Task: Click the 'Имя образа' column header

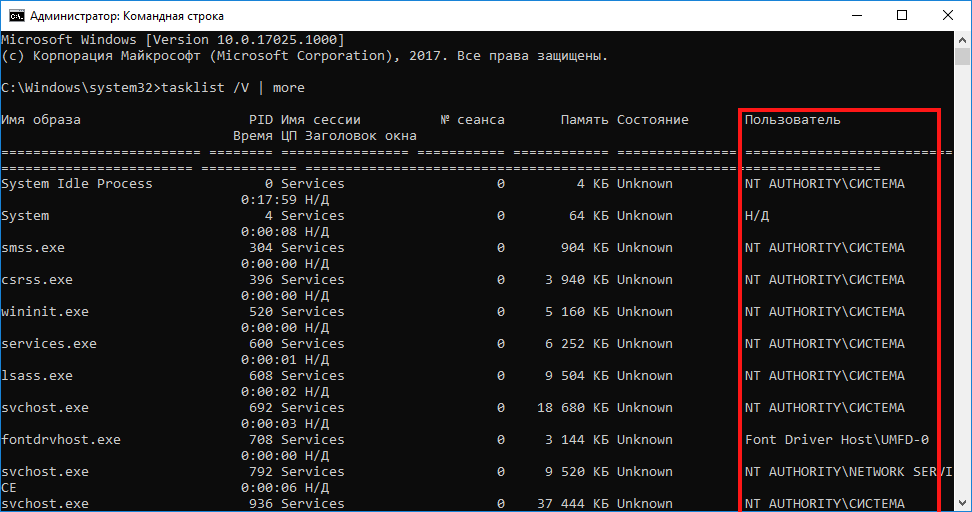Action: click(x=41, y=120)
